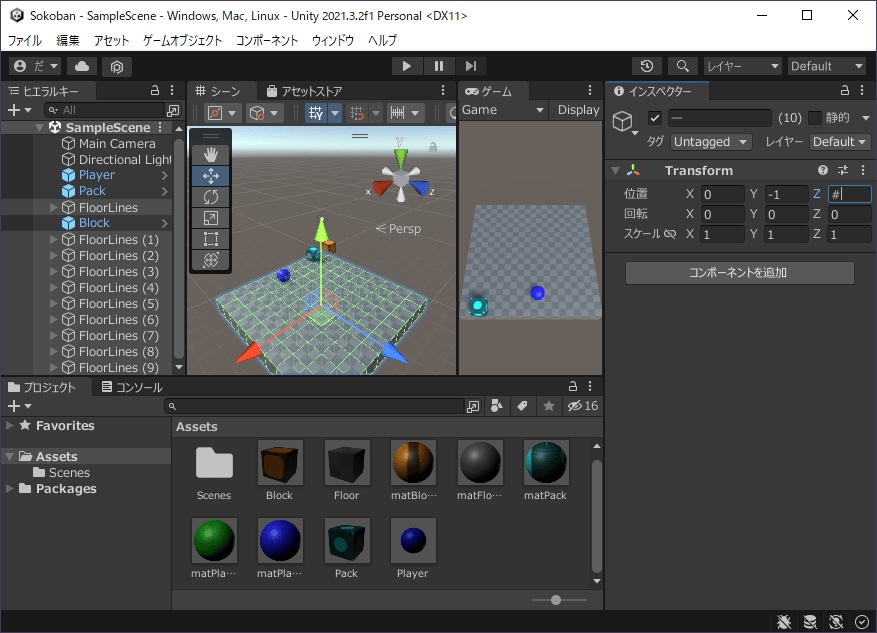Click the Position Y field showing -1
The height and width of the screenshot is (633, 877).
785,194
